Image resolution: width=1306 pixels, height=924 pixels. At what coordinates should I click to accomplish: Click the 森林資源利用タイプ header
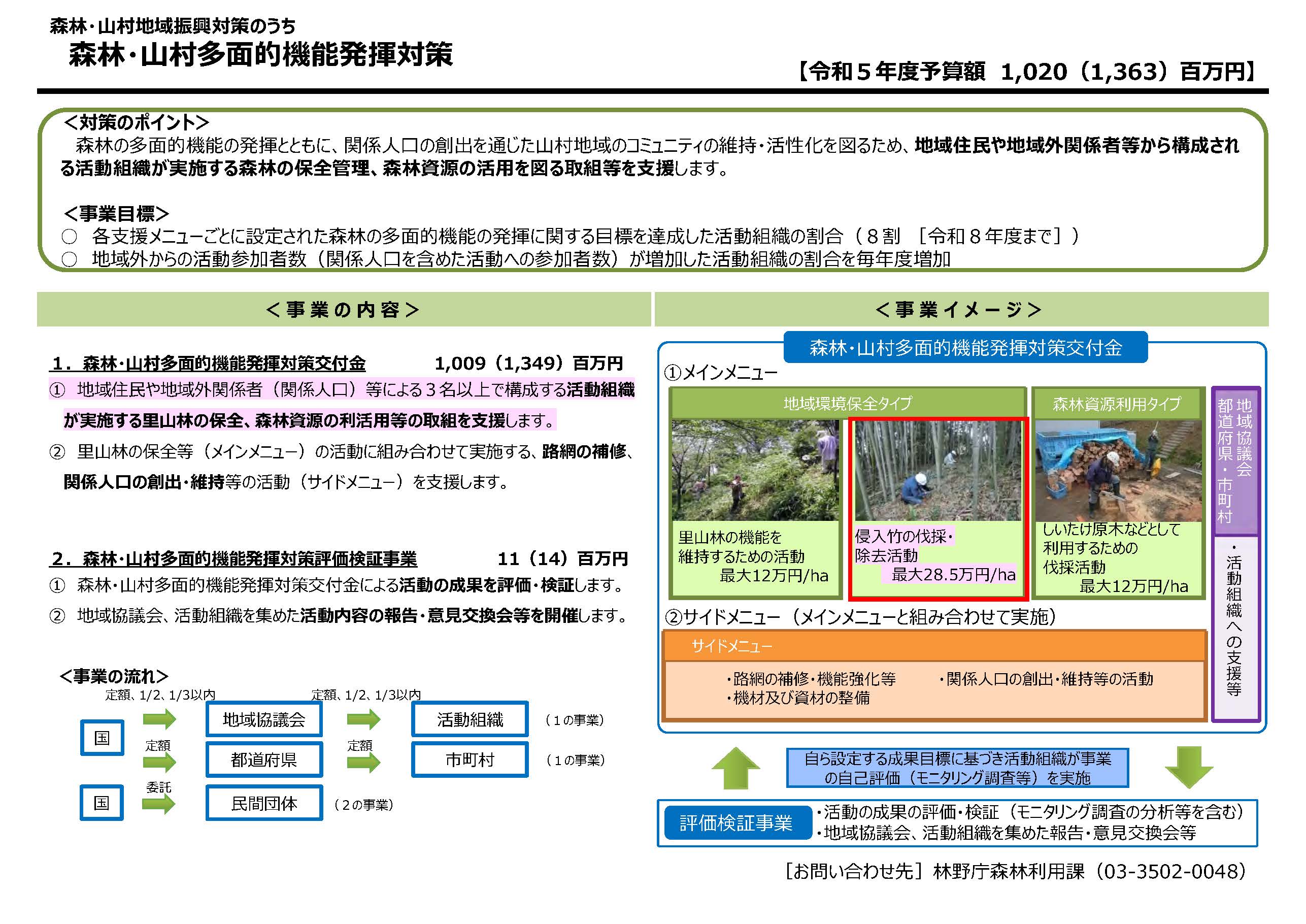(1117, 404)
